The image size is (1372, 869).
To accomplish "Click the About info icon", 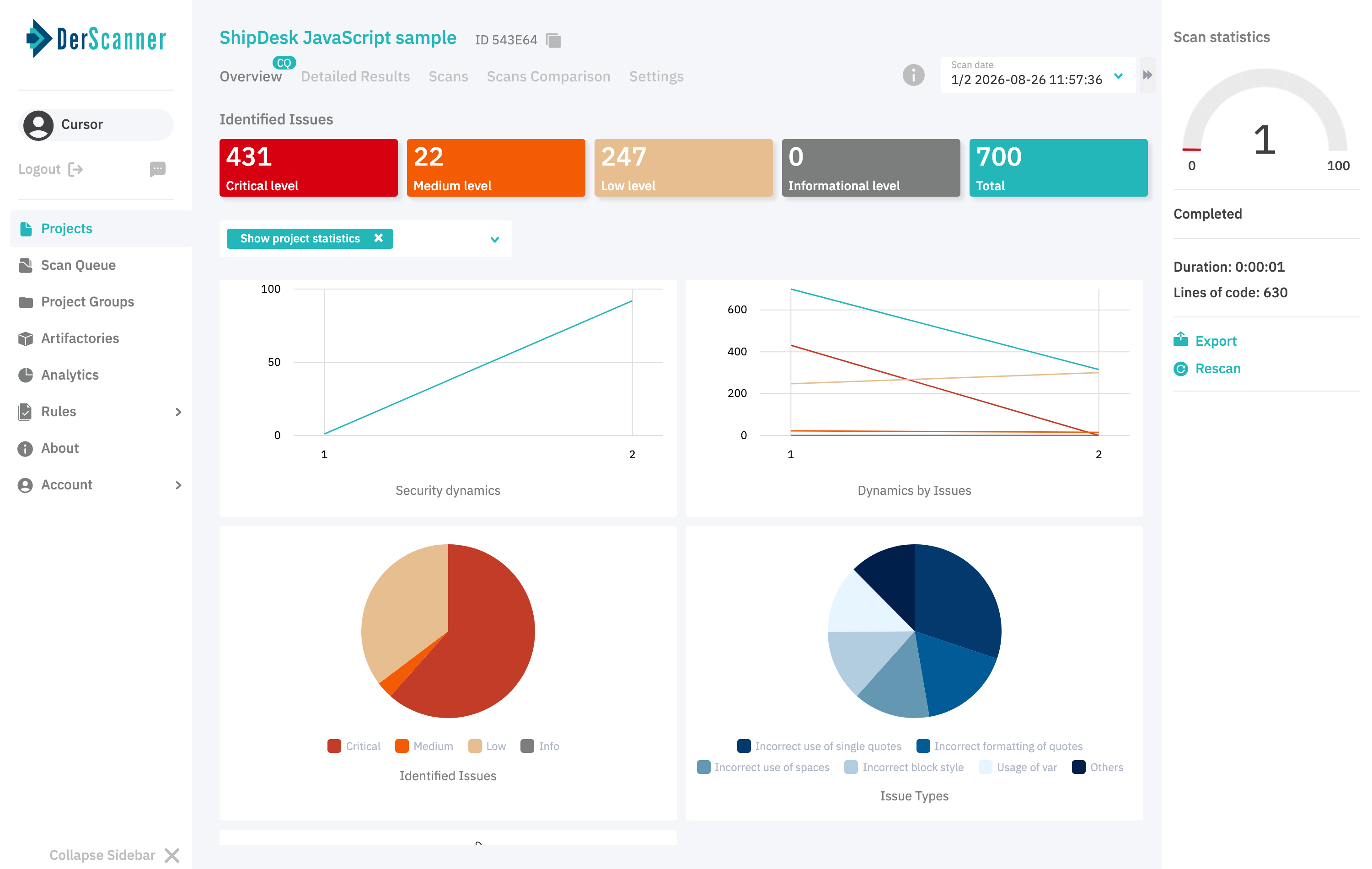I will coord(26,449).
